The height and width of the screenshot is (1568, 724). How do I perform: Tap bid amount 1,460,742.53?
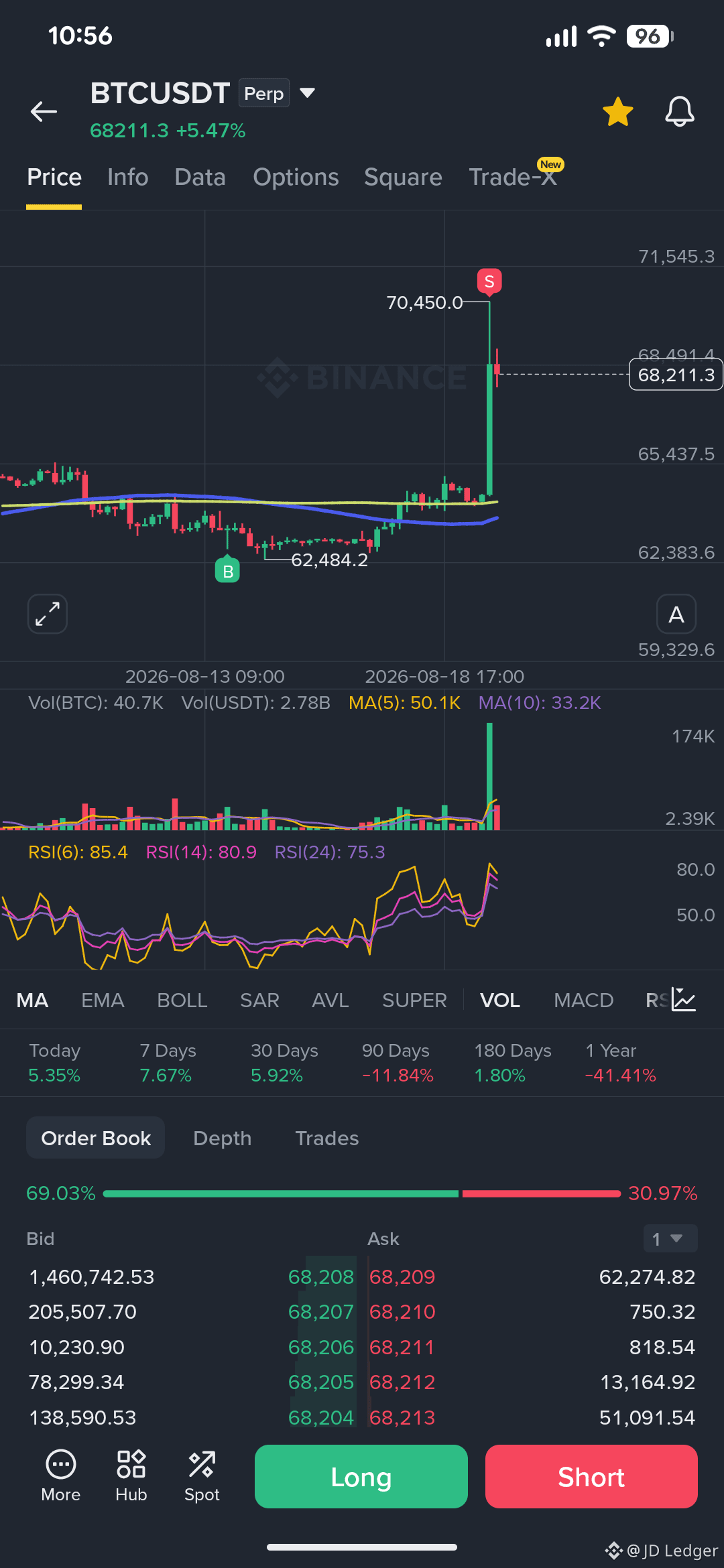click(x=92, y=1277)
